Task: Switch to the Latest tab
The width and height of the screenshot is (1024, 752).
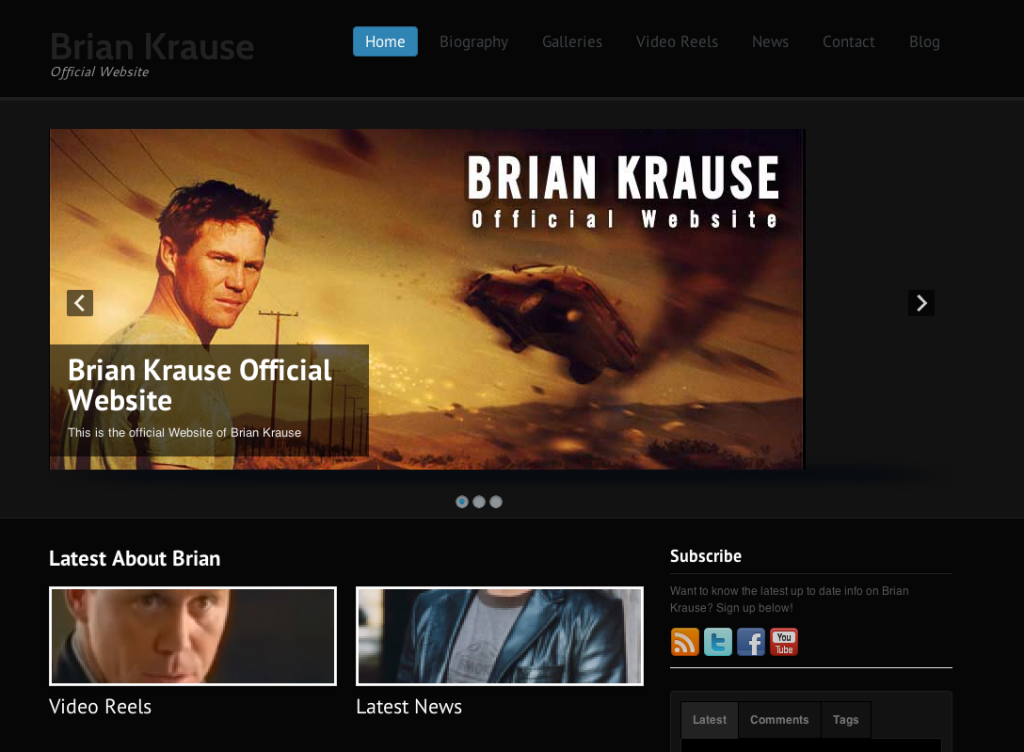Action: click(x=709, y=719)
